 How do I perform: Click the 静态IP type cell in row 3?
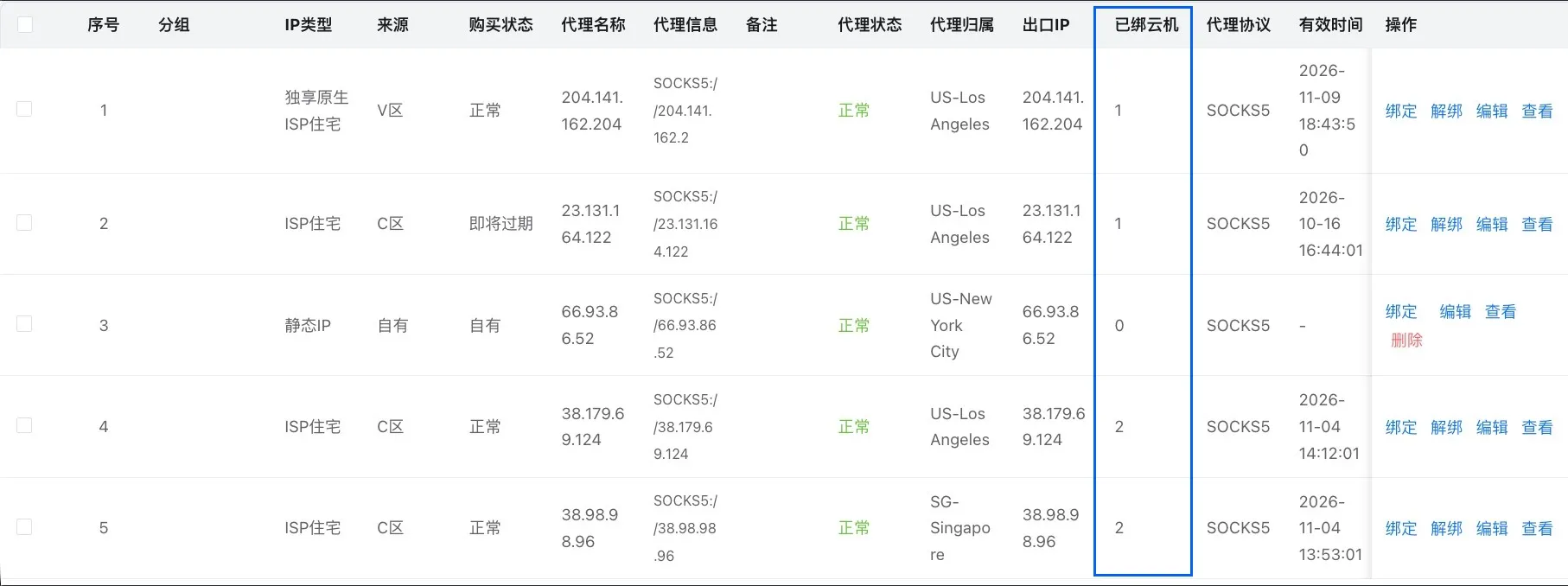click(x=308, y=325)
